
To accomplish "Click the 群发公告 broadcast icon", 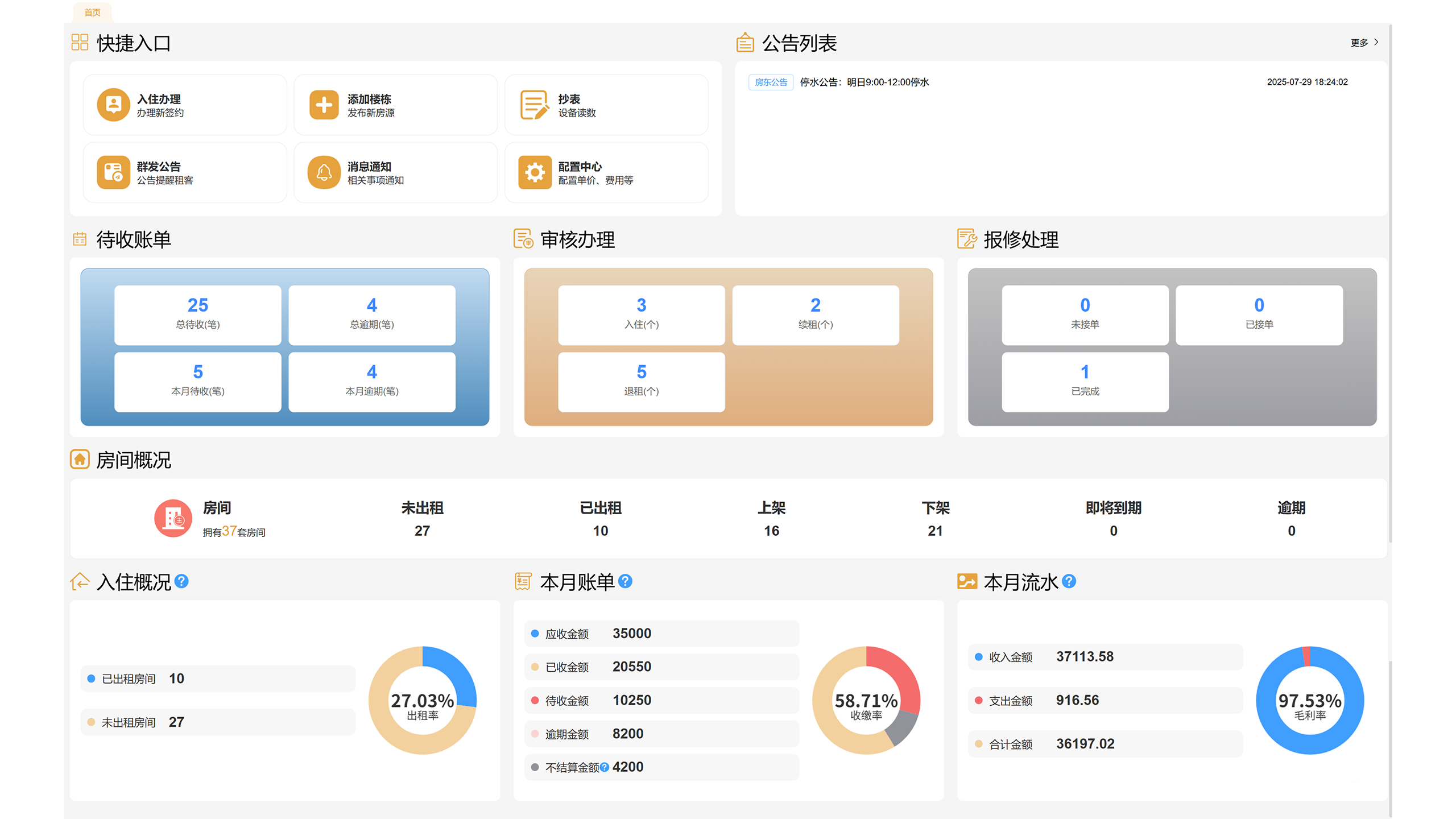I will point(113,172).
